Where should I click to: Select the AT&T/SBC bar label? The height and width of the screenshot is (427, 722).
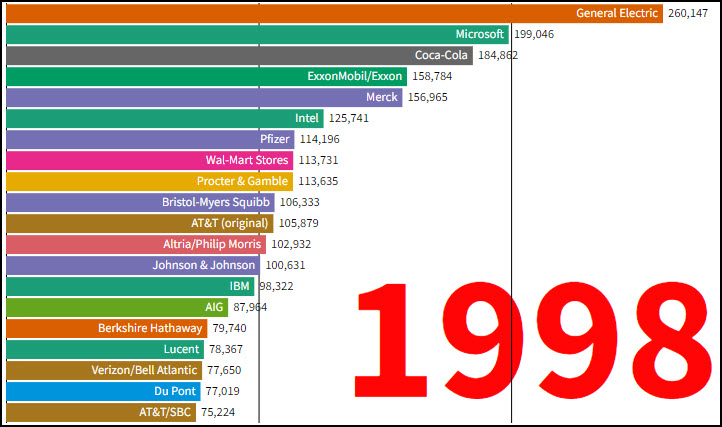tap(165, 412)
